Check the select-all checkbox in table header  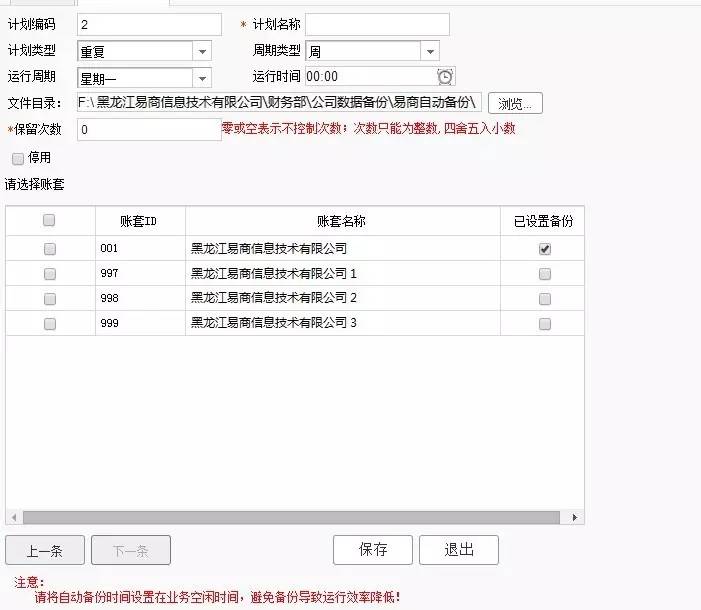point(49,220)
